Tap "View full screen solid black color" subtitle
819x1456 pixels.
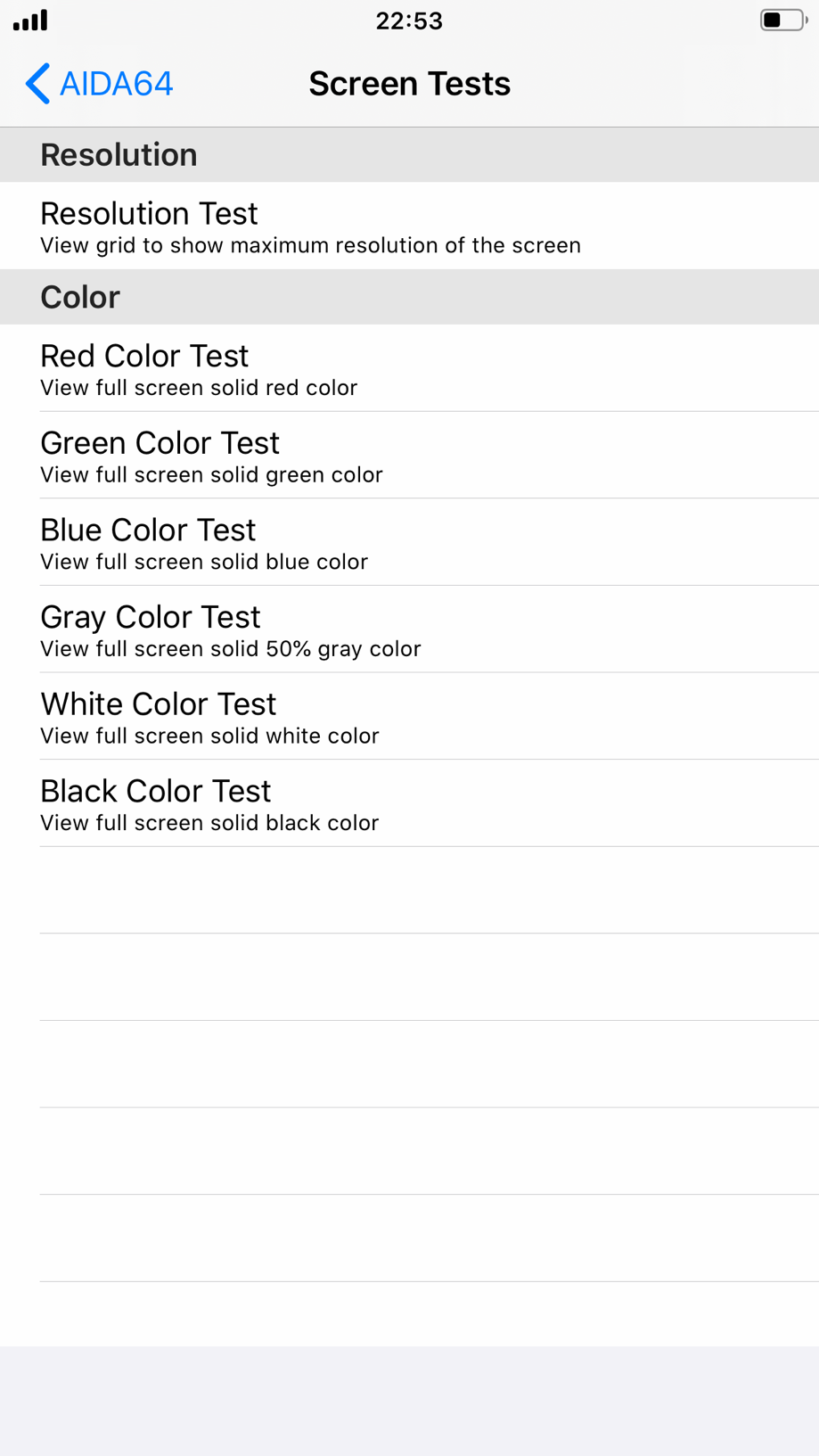(209, 823)
